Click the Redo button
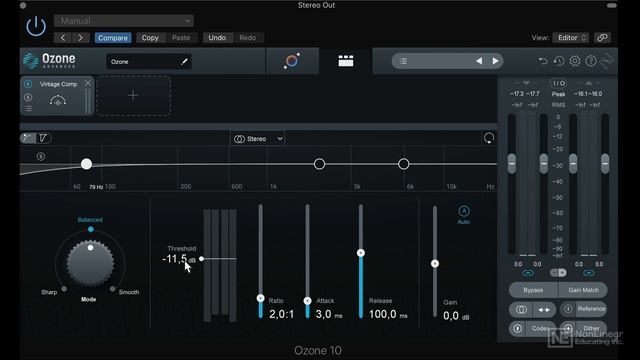 pyautogui.click(x=248, y=38)
